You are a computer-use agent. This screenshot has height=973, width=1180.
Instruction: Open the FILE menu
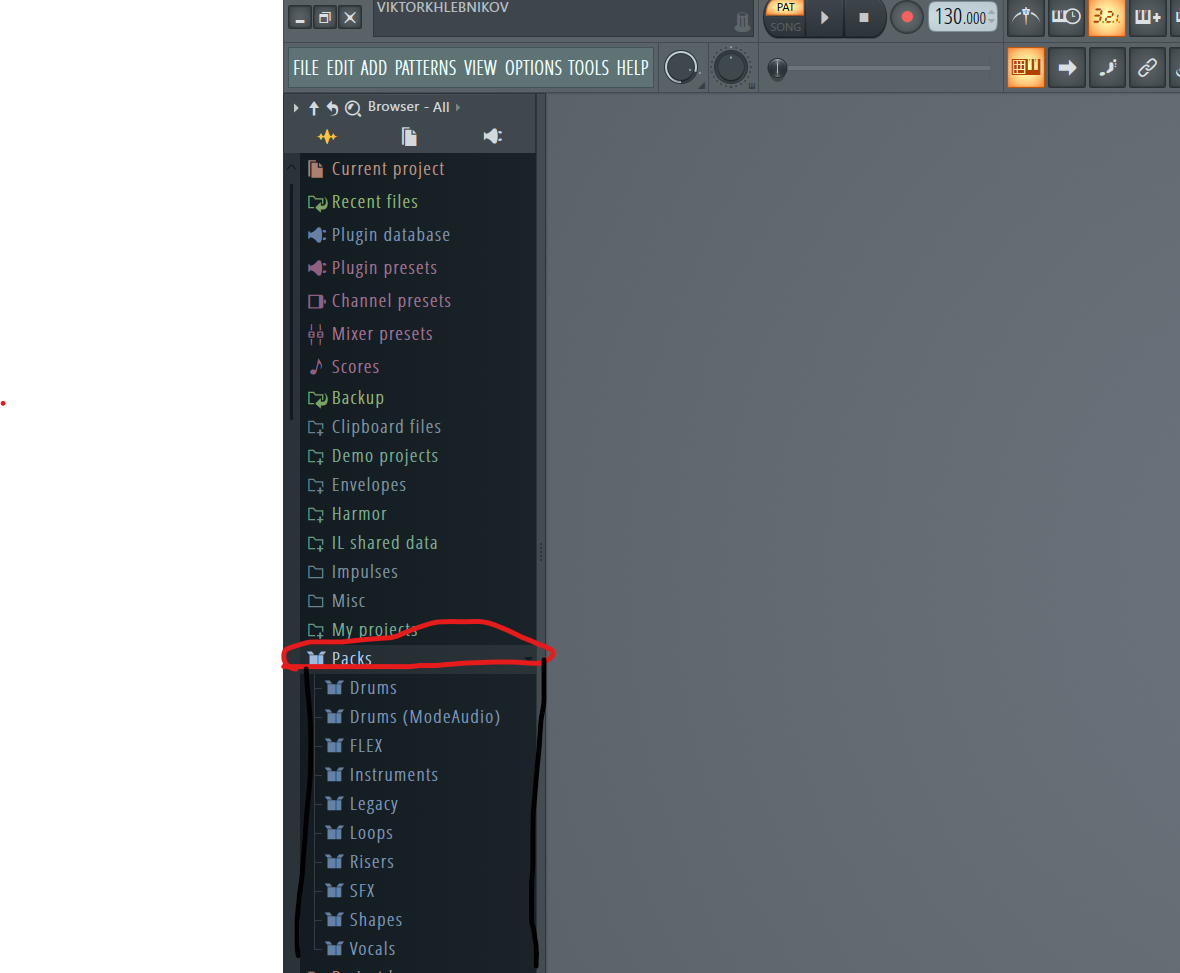306,68
